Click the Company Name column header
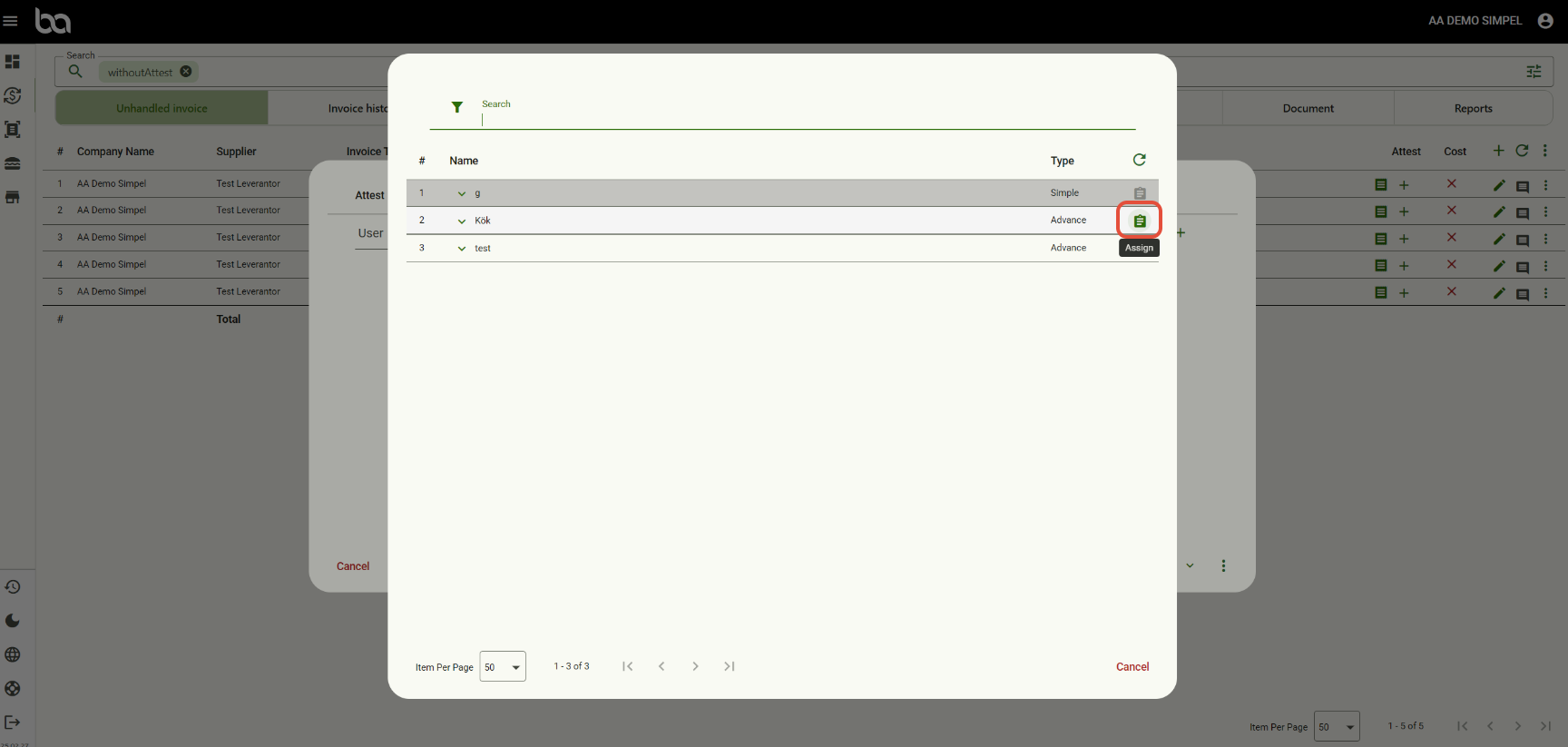This screenshot has height=747, width=1568. pyautogui.click(x=115, y=152)
